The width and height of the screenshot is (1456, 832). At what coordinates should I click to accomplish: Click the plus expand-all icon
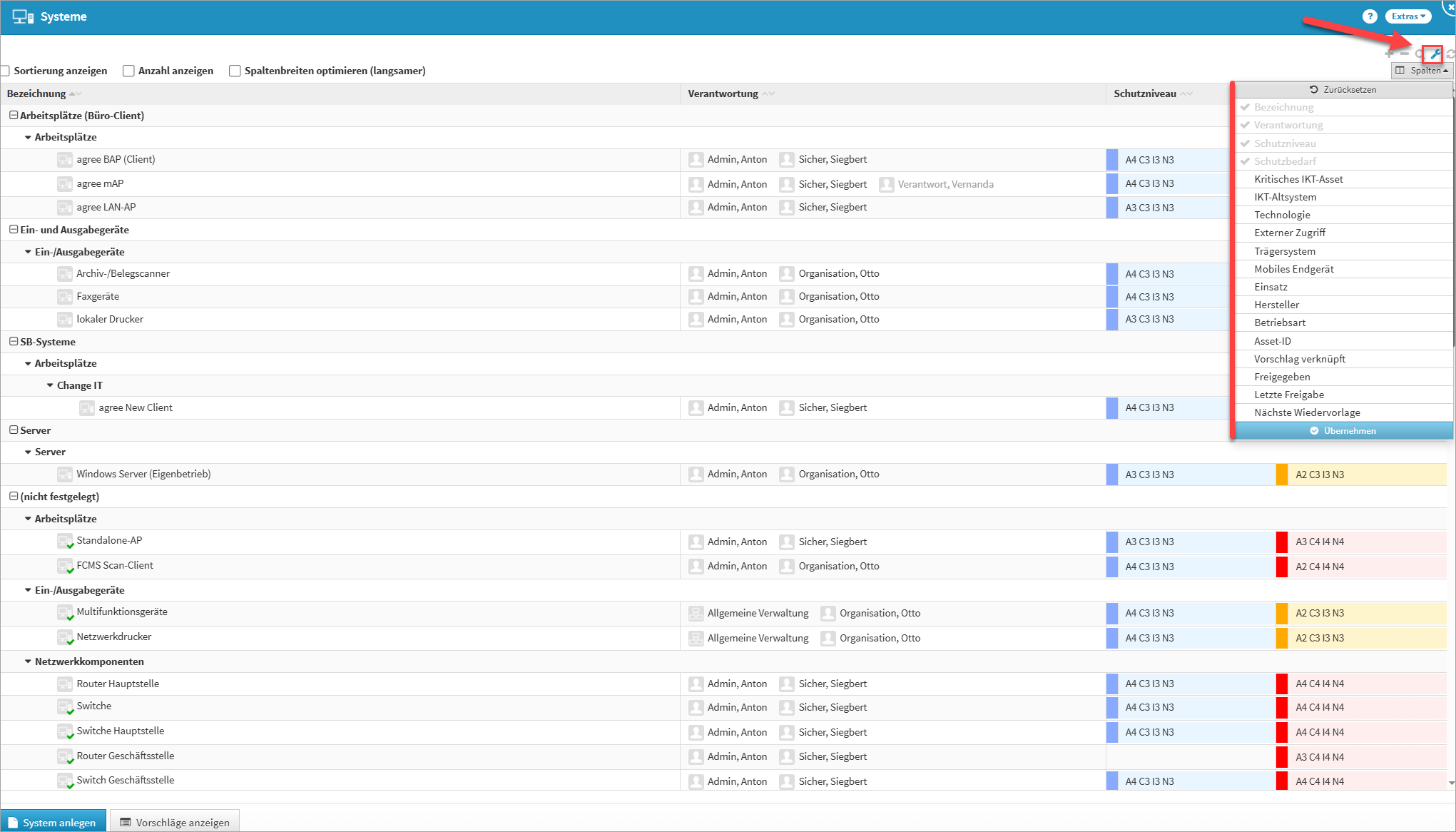coord(1389,54)
